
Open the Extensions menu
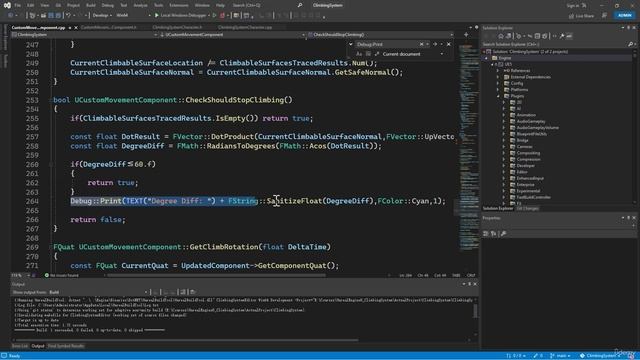(x=179, y=5)
